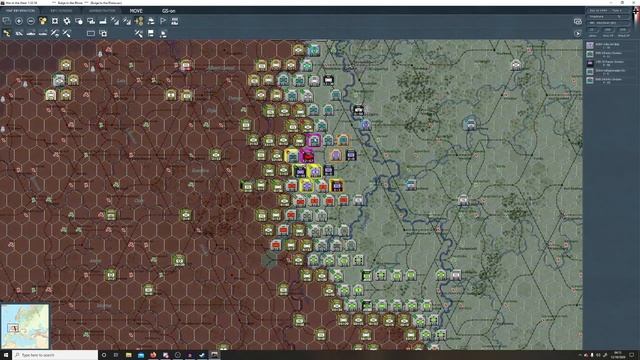Open Firefox from the taskbar

click(153, 355)
